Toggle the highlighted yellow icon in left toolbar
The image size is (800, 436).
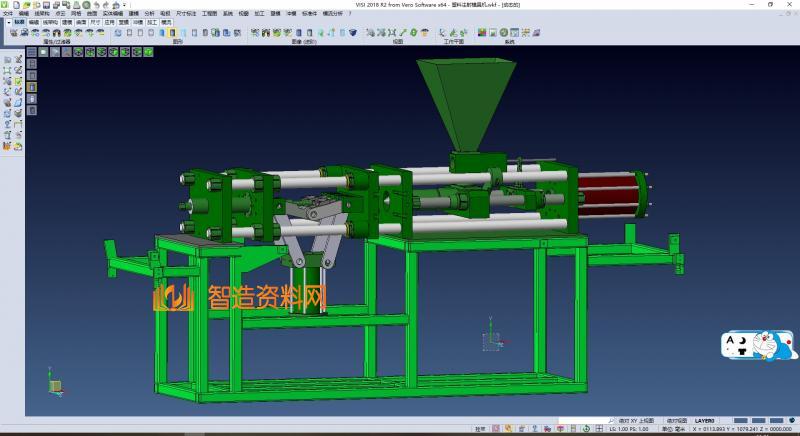[x=31, y=86]
